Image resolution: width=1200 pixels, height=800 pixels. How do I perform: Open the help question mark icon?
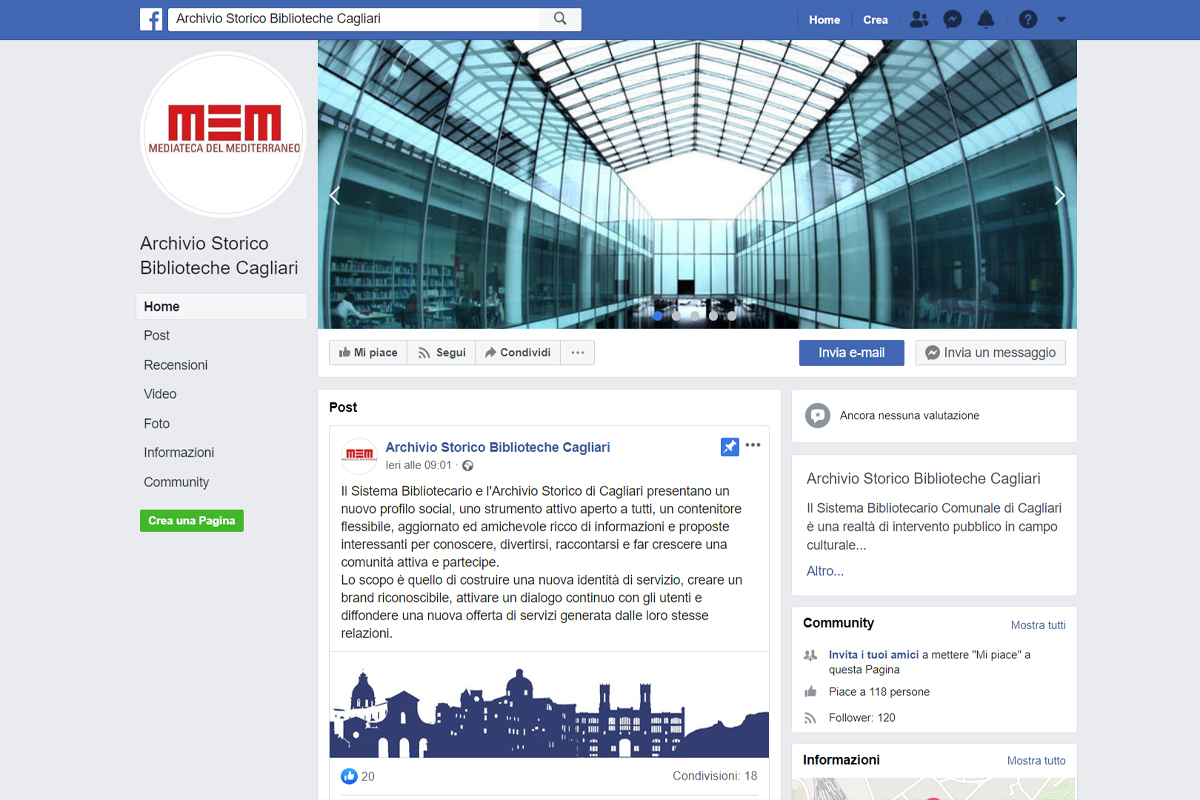pos(1027,19)
